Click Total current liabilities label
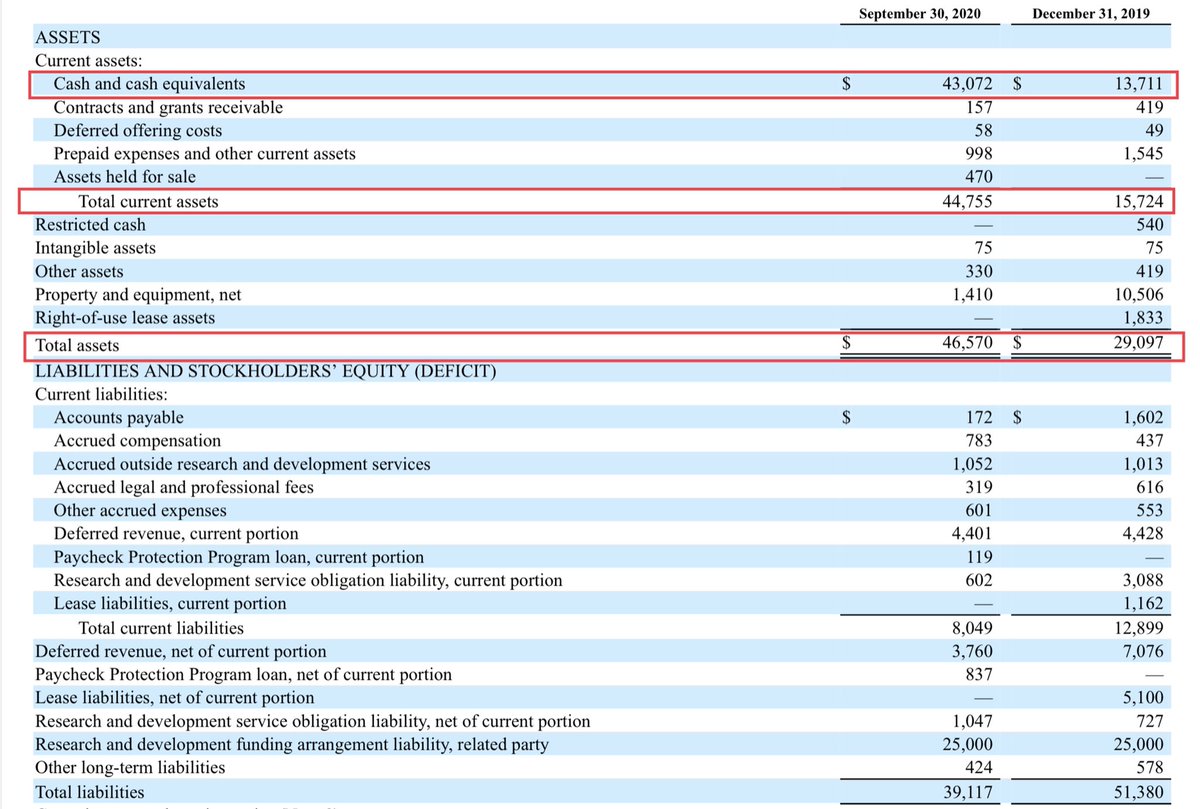Viewport: 1200px width, 809px height. tap(161, 628)
